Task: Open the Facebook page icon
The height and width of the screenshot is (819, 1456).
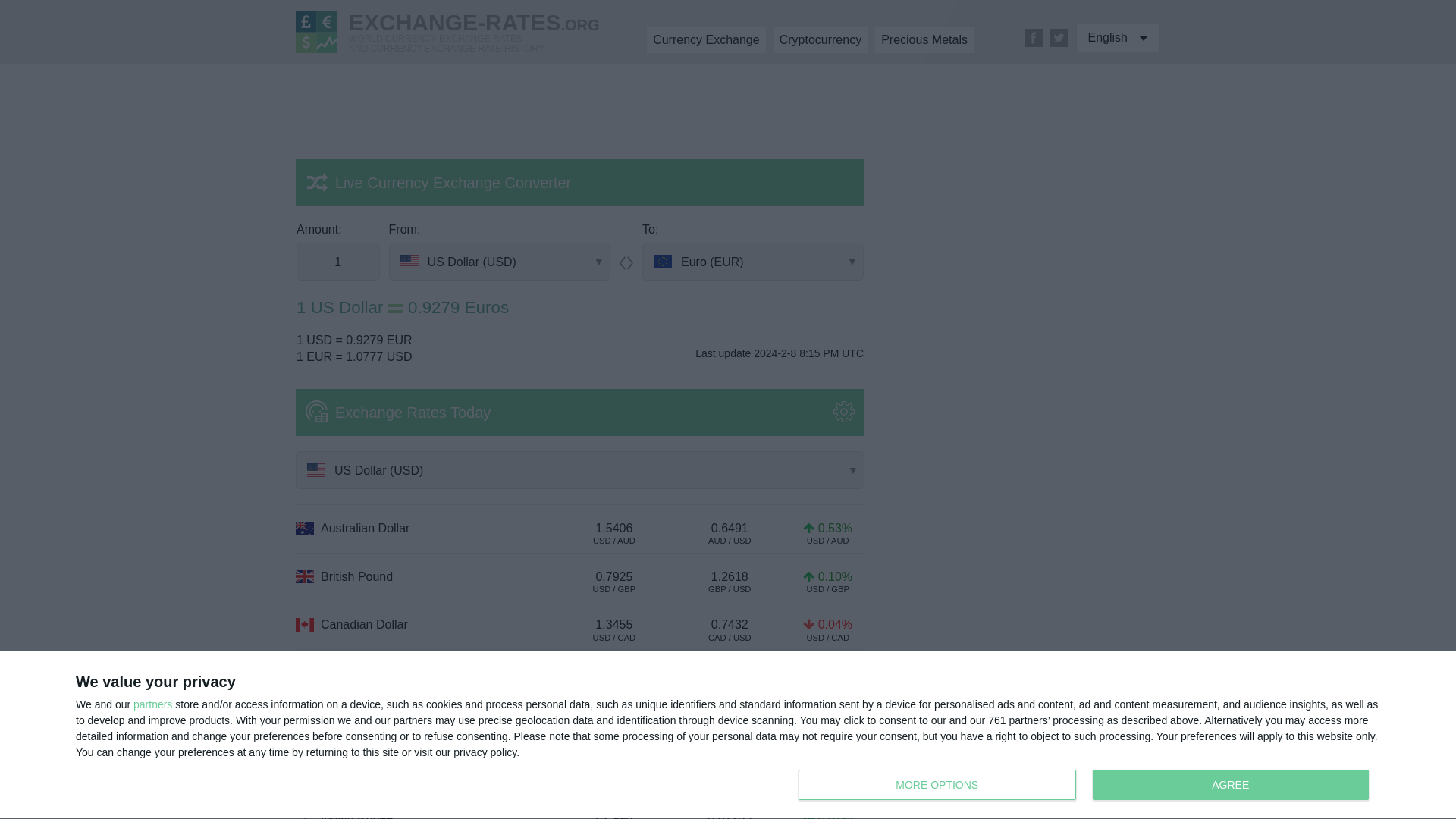Action: point(1033,38)
